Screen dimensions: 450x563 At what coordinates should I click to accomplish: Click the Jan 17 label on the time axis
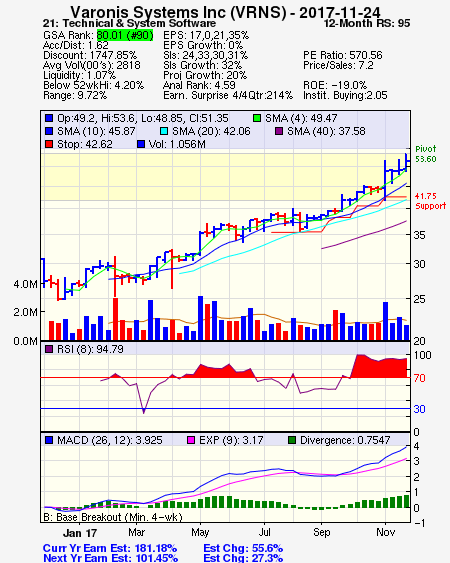pyautogui.click(x=80, y=533)
